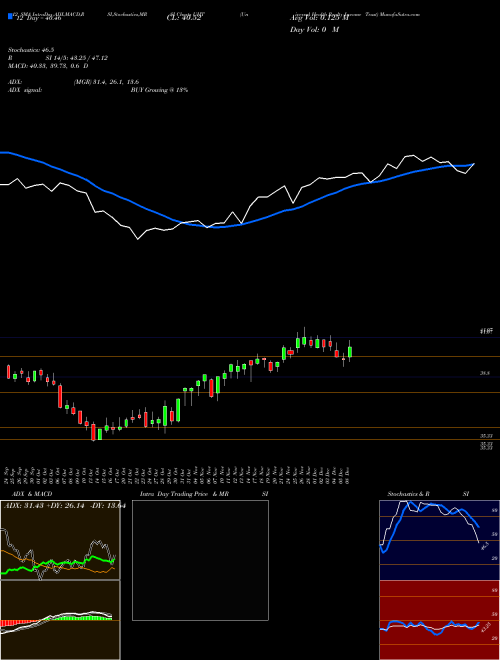The height and width of the screenshot is (660, 500).
Task: Open the MACD histogram chart panel
Action: coord(60,620)
